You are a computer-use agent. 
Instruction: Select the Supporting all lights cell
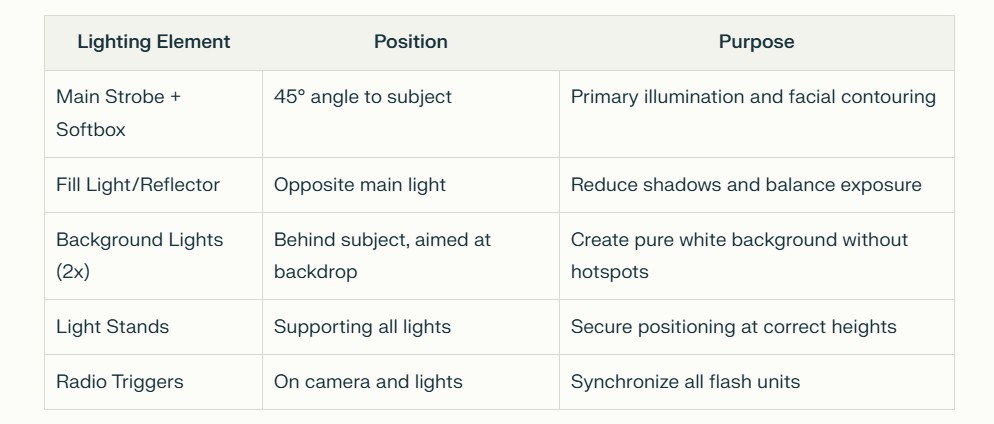411,327
